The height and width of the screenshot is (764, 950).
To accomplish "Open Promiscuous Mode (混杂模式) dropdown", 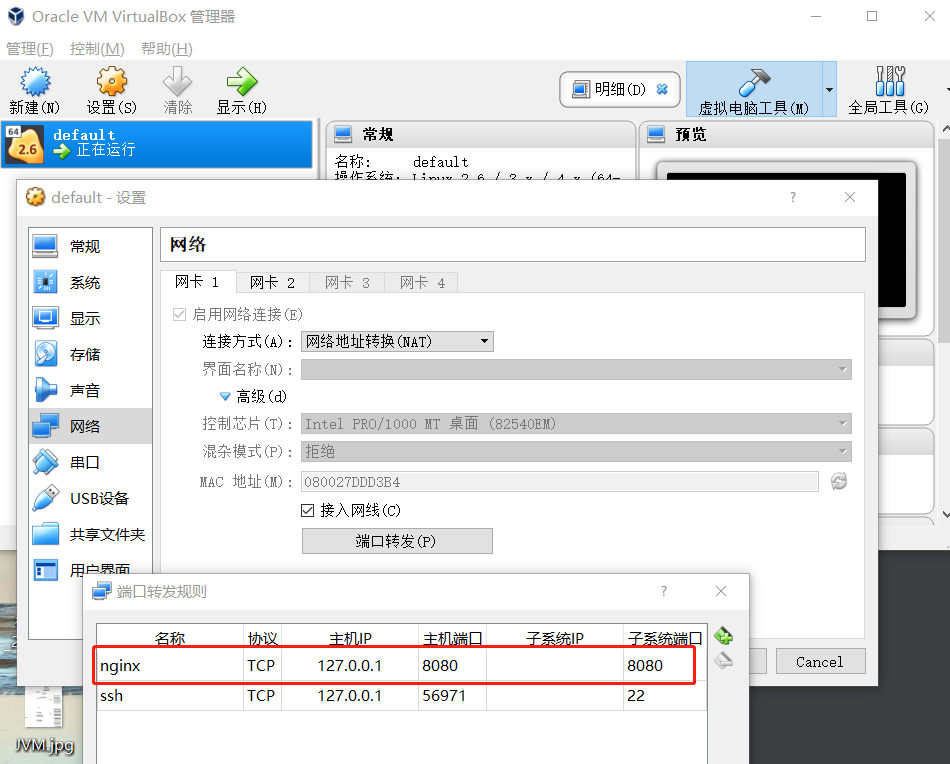I will click(576, 451).
